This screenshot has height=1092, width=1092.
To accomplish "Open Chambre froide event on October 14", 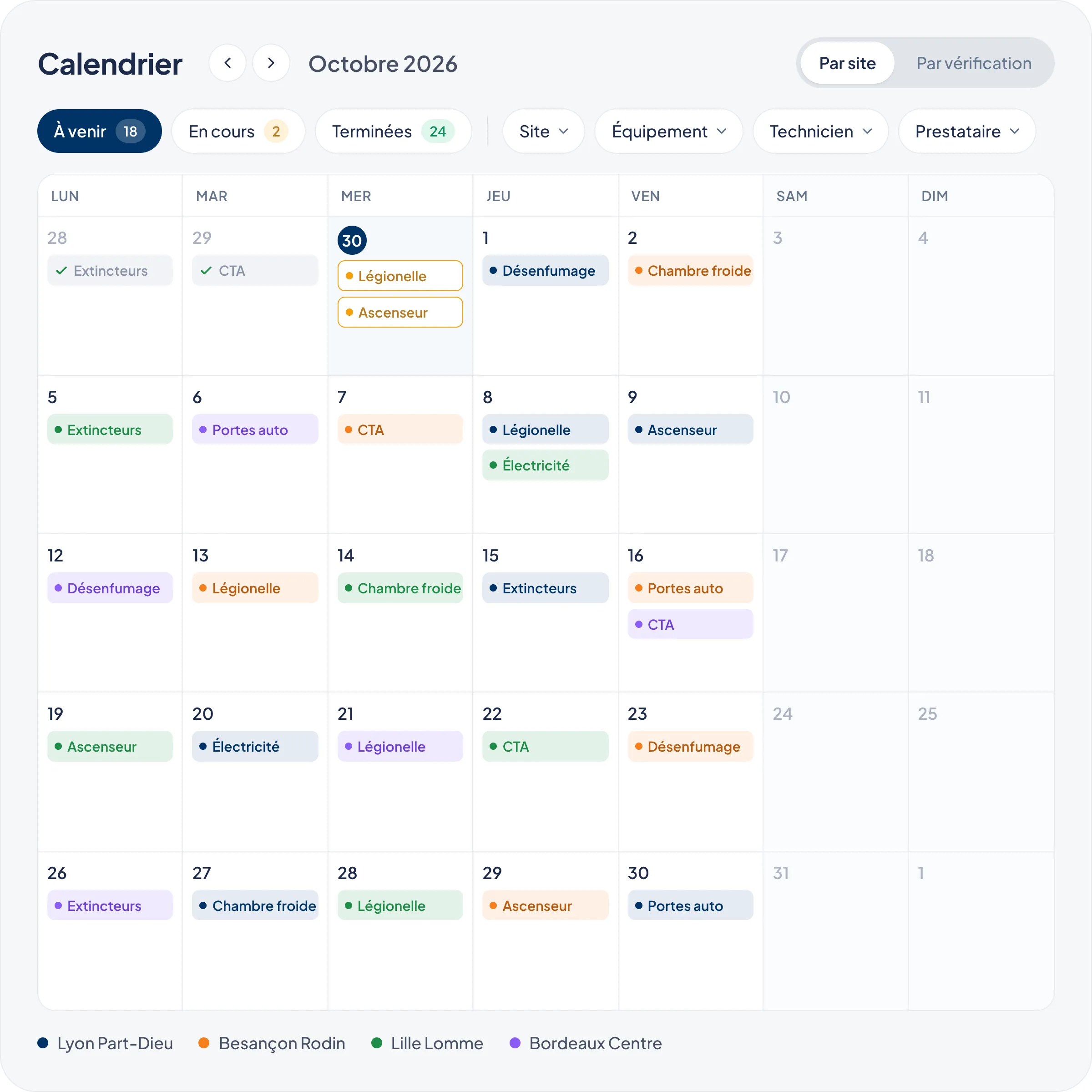I will [x=400, y=588].
